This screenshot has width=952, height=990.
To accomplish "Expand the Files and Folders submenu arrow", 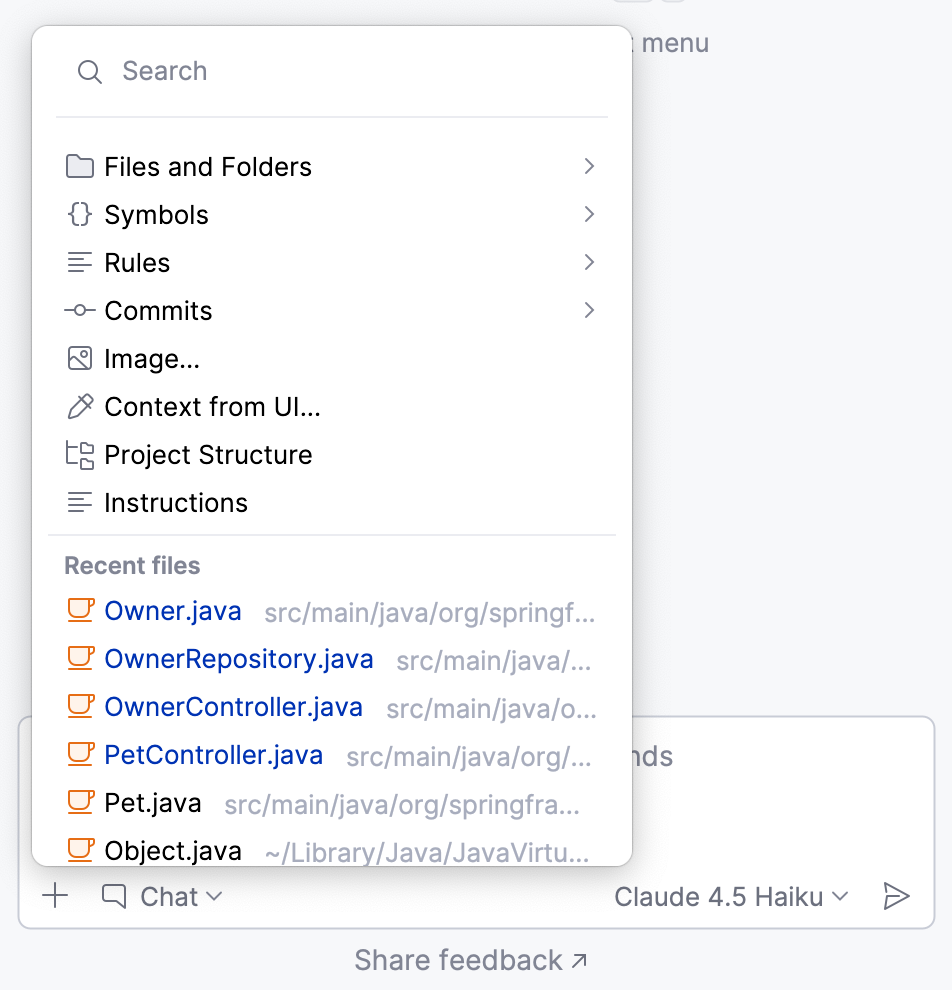I will [589, 166].
